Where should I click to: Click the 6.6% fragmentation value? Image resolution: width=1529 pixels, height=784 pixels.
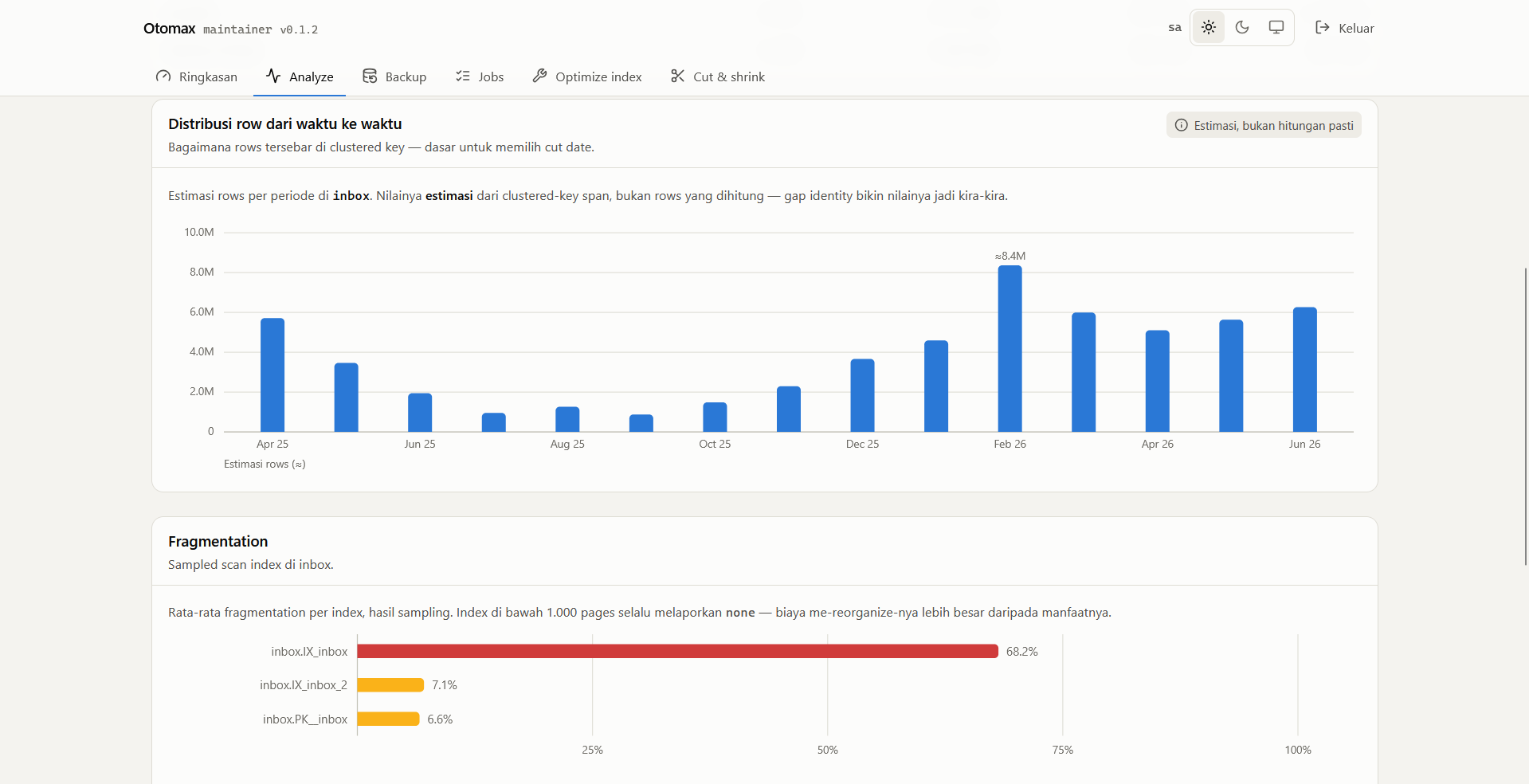440,719
